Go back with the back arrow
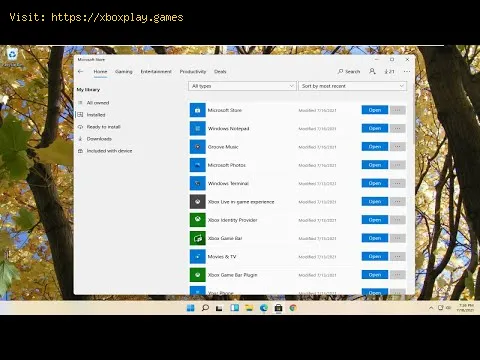Screen dimensions: 480x360 (x=80, y=71)
